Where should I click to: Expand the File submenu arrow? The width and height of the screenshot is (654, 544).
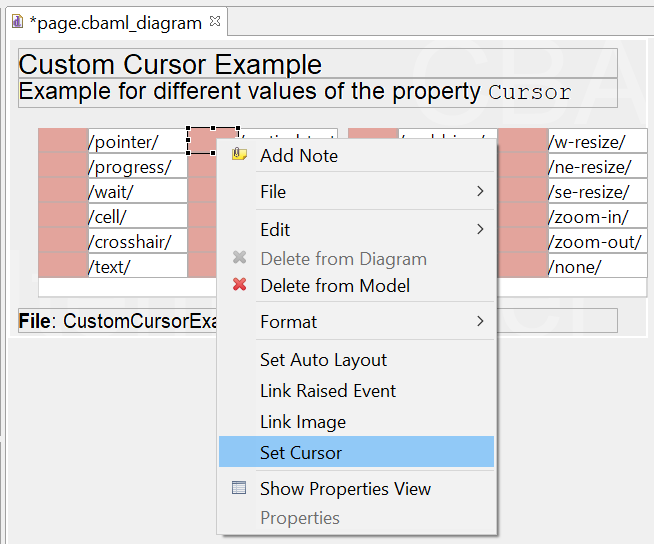tap(480, 191)
